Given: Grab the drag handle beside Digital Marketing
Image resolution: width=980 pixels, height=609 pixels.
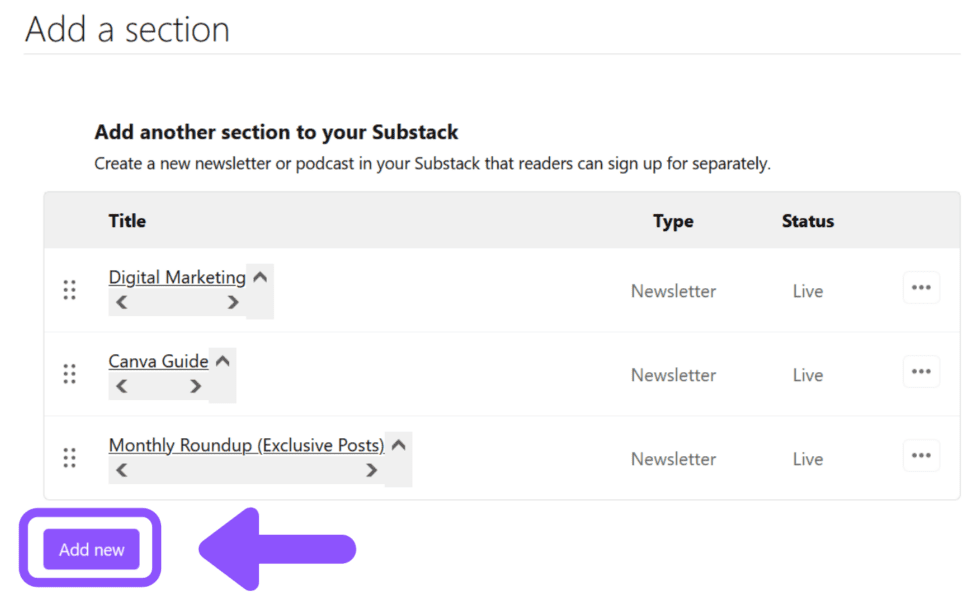Looking at the screenshot, I should pyautogui.click(x=70, y=290).
